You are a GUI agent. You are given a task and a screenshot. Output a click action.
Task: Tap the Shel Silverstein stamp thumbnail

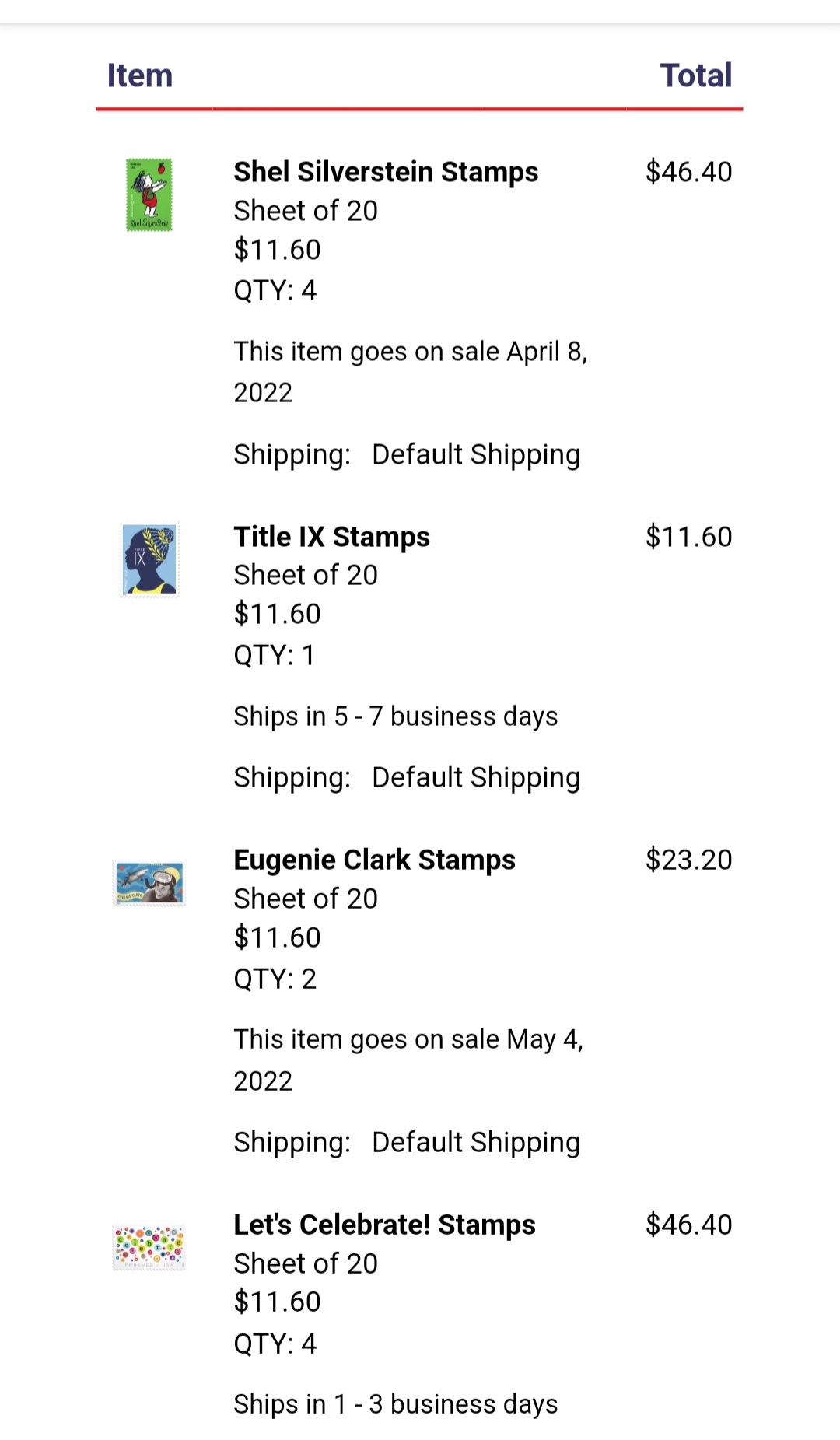[149, 194]
